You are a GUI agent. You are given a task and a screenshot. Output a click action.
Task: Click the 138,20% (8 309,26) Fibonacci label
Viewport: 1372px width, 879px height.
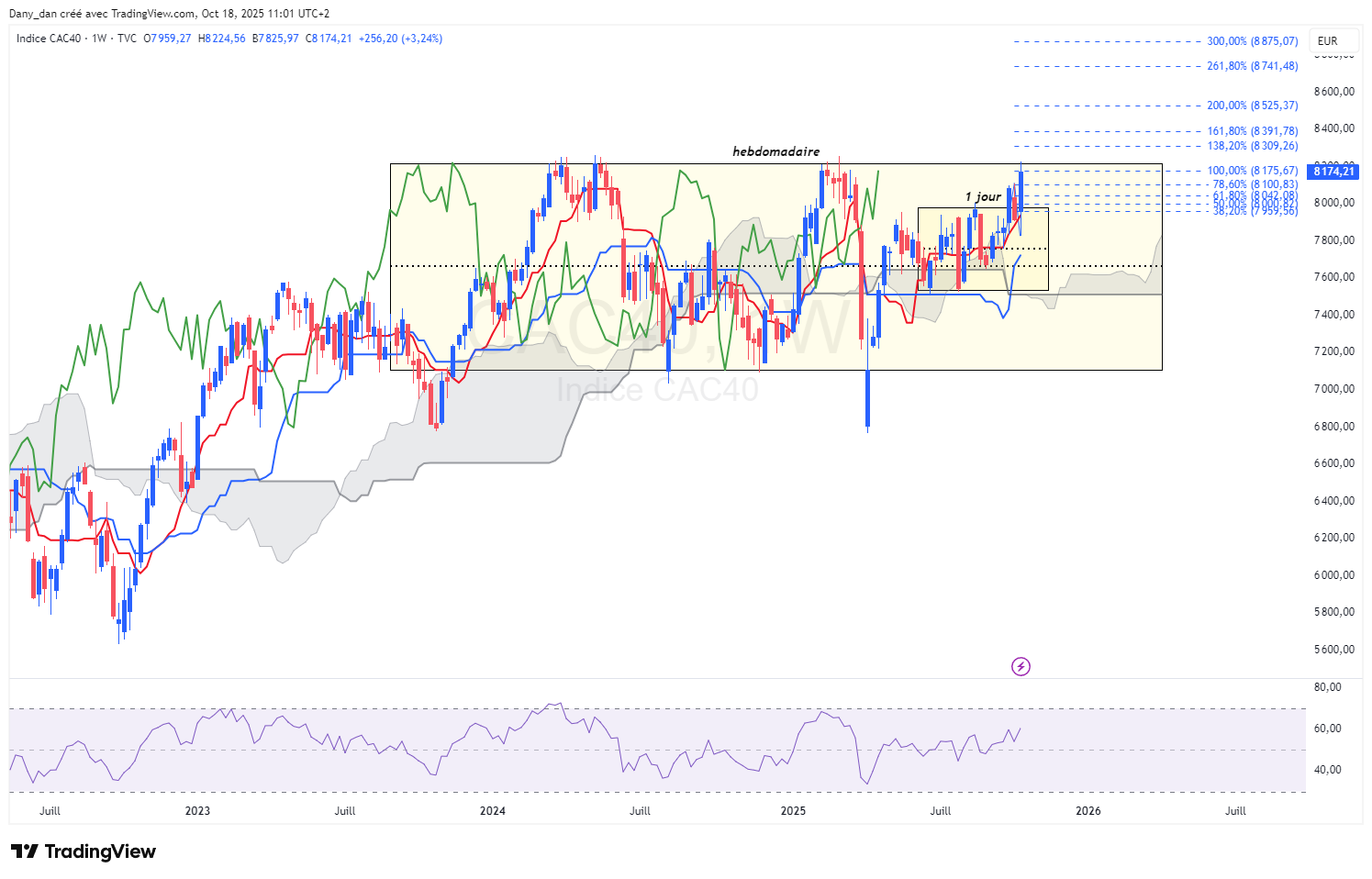pyautogui.click(x=1253, y=146)
